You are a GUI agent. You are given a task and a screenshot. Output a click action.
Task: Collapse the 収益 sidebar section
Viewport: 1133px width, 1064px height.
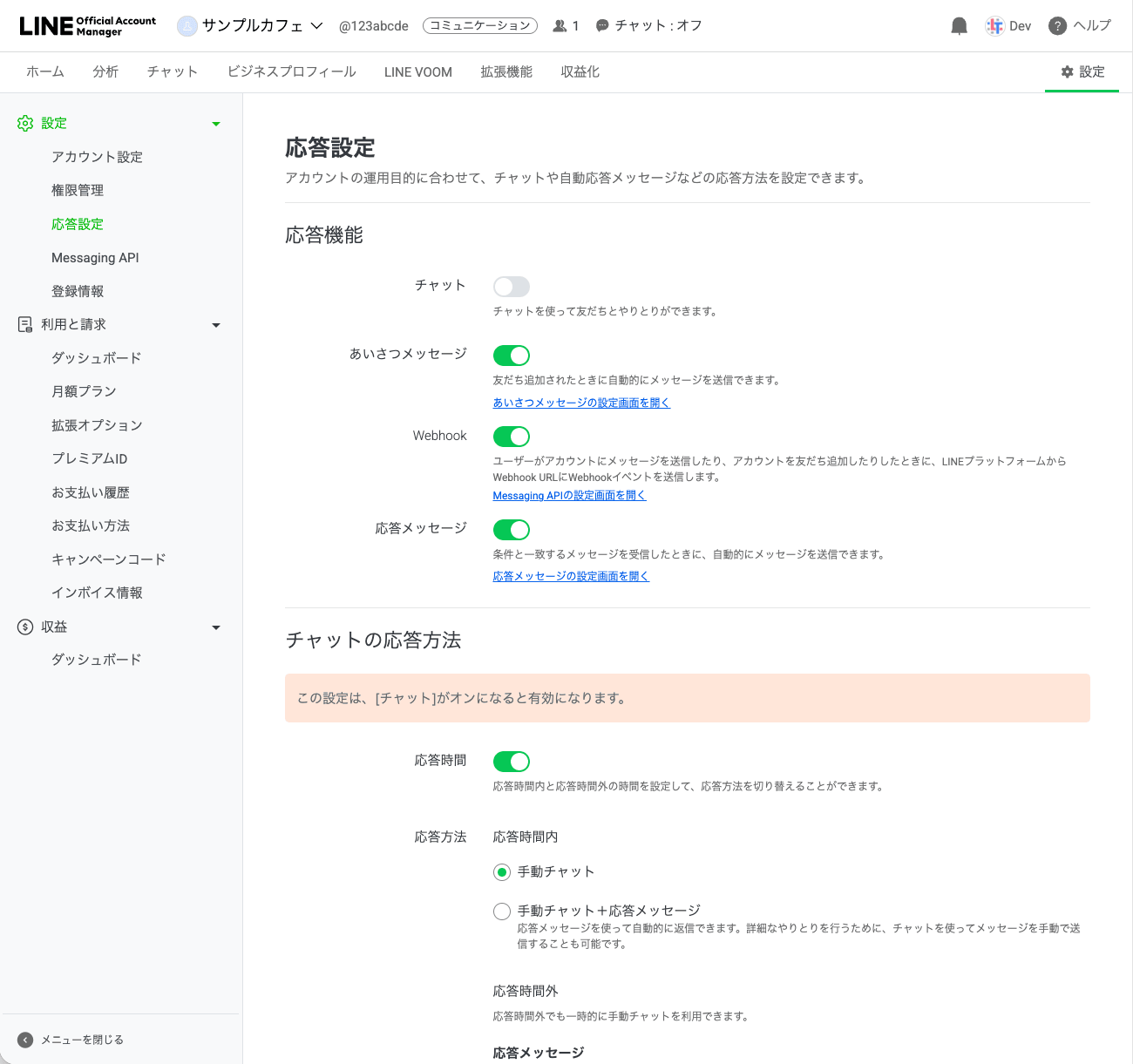tap(216, 627)
